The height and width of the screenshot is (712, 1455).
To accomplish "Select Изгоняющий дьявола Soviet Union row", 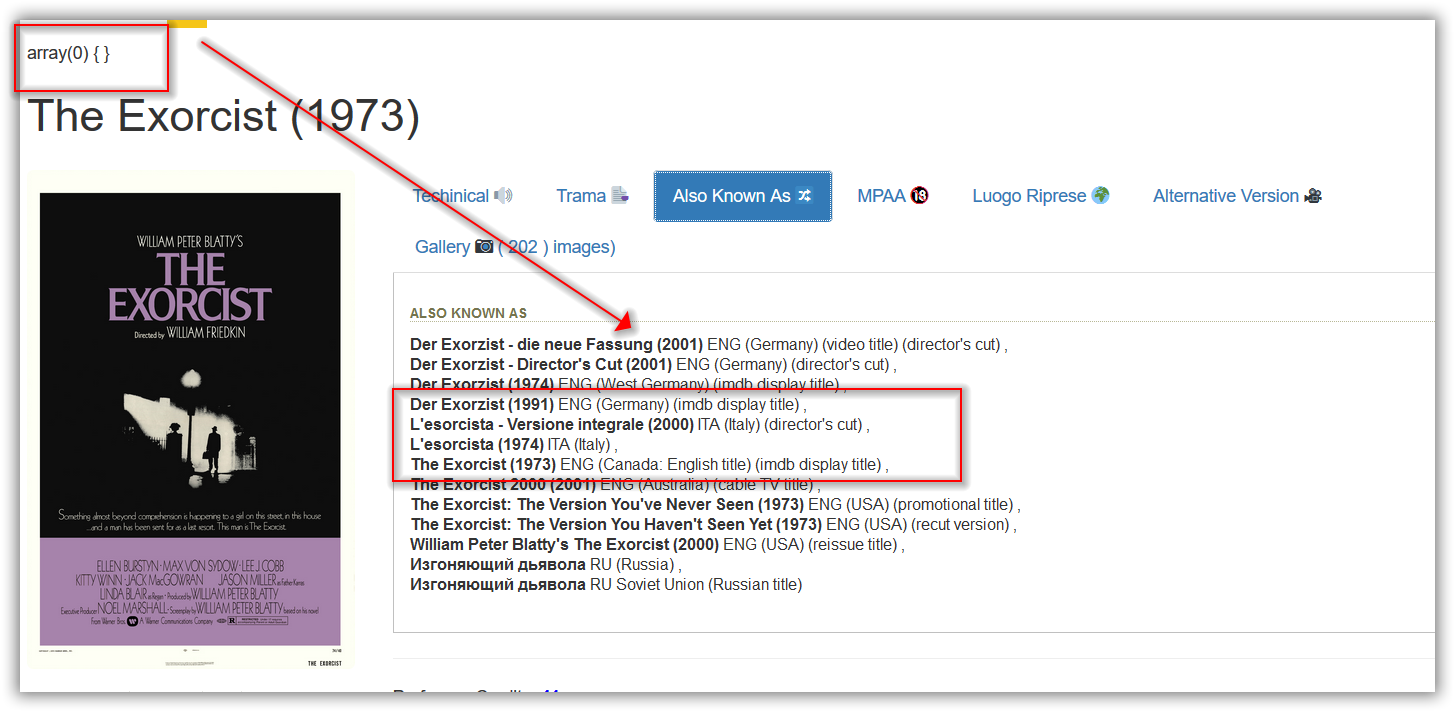I will tap(606, 584).
